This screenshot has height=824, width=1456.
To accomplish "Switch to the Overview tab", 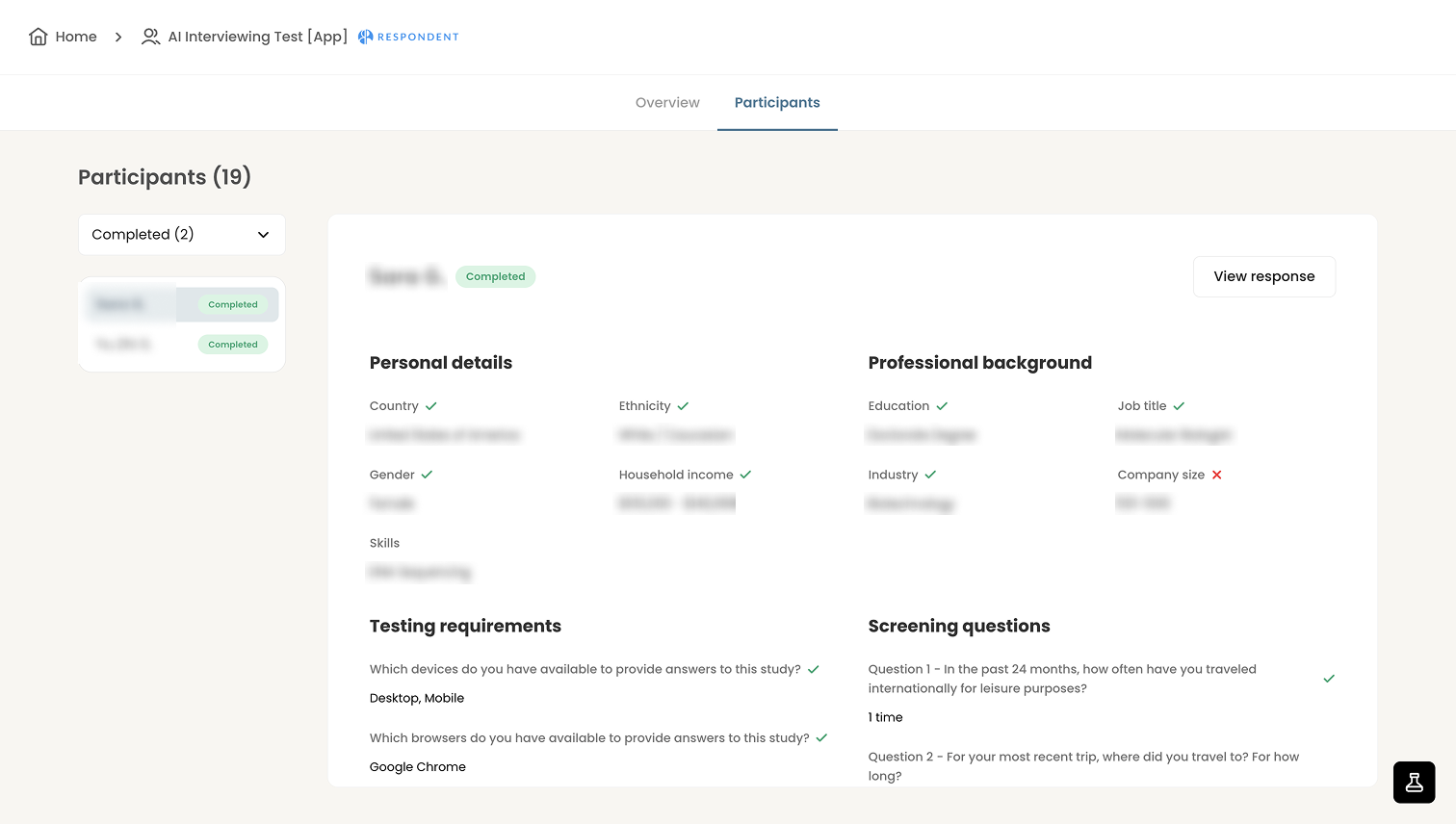I will point(667,102).
